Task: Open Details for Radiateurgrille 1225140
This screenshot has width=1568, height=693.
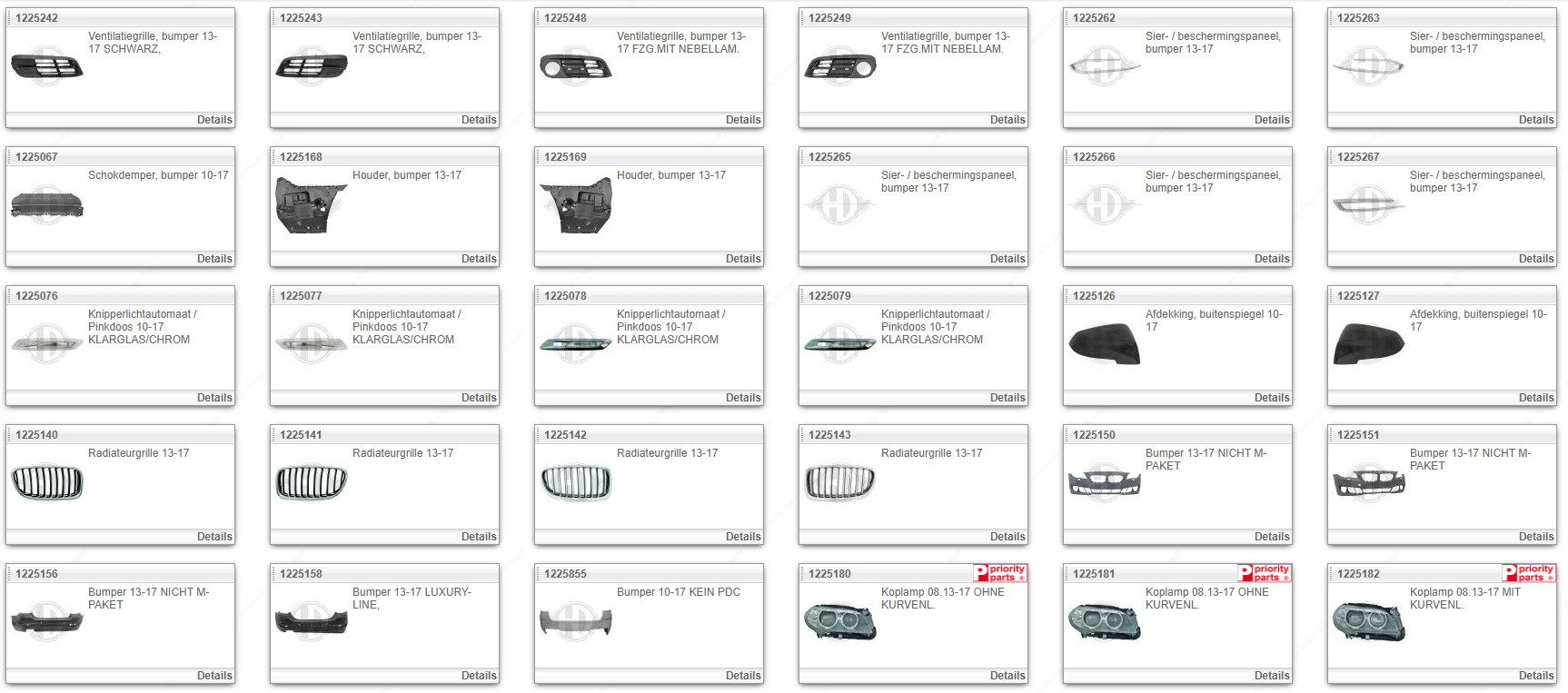Action: [214, 537]
